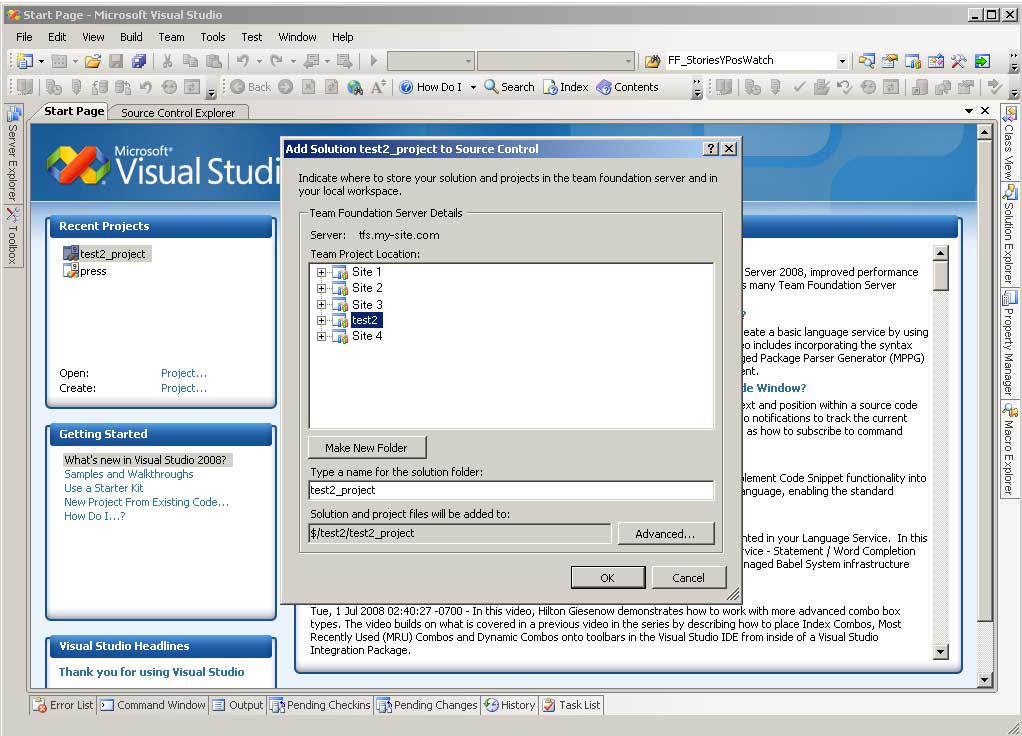This screenshot has height=736, width=1022.
Task: Open the Tools menu
Action: (212, 37)
